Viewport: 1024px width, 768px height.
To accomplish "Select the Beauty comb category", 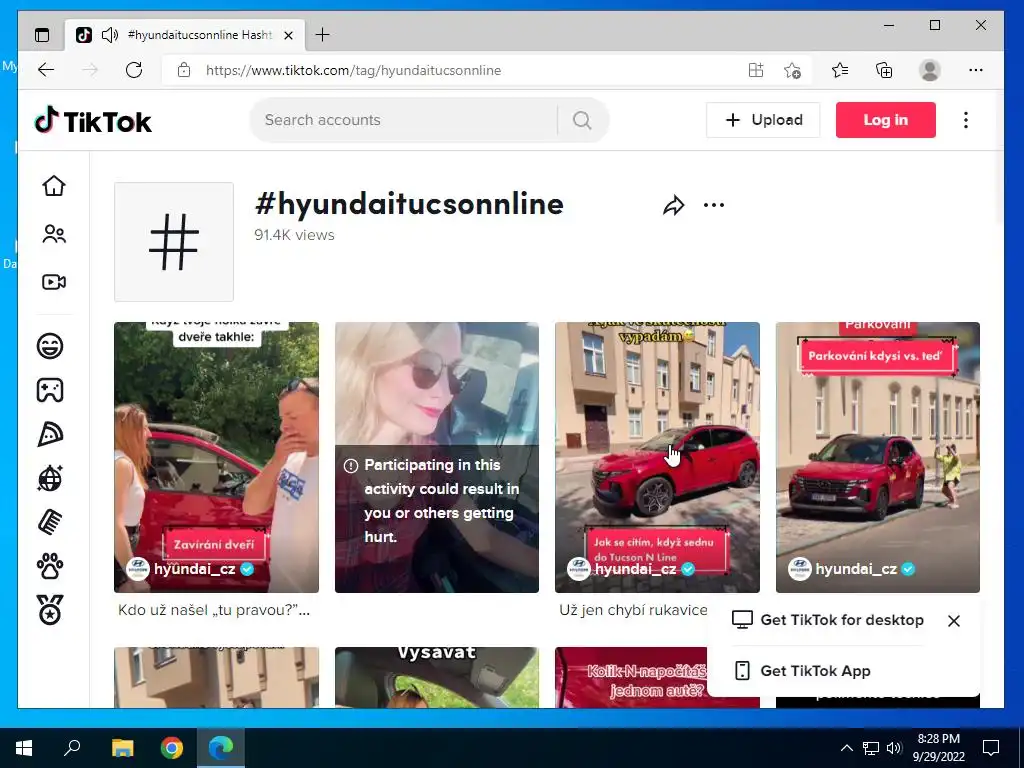I will tap(50, 522).
